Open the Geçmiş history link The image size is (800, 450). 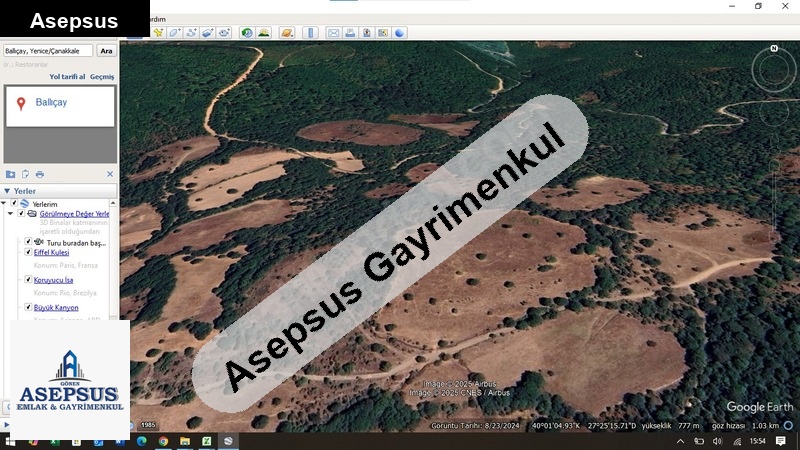(x=102, y=77)
